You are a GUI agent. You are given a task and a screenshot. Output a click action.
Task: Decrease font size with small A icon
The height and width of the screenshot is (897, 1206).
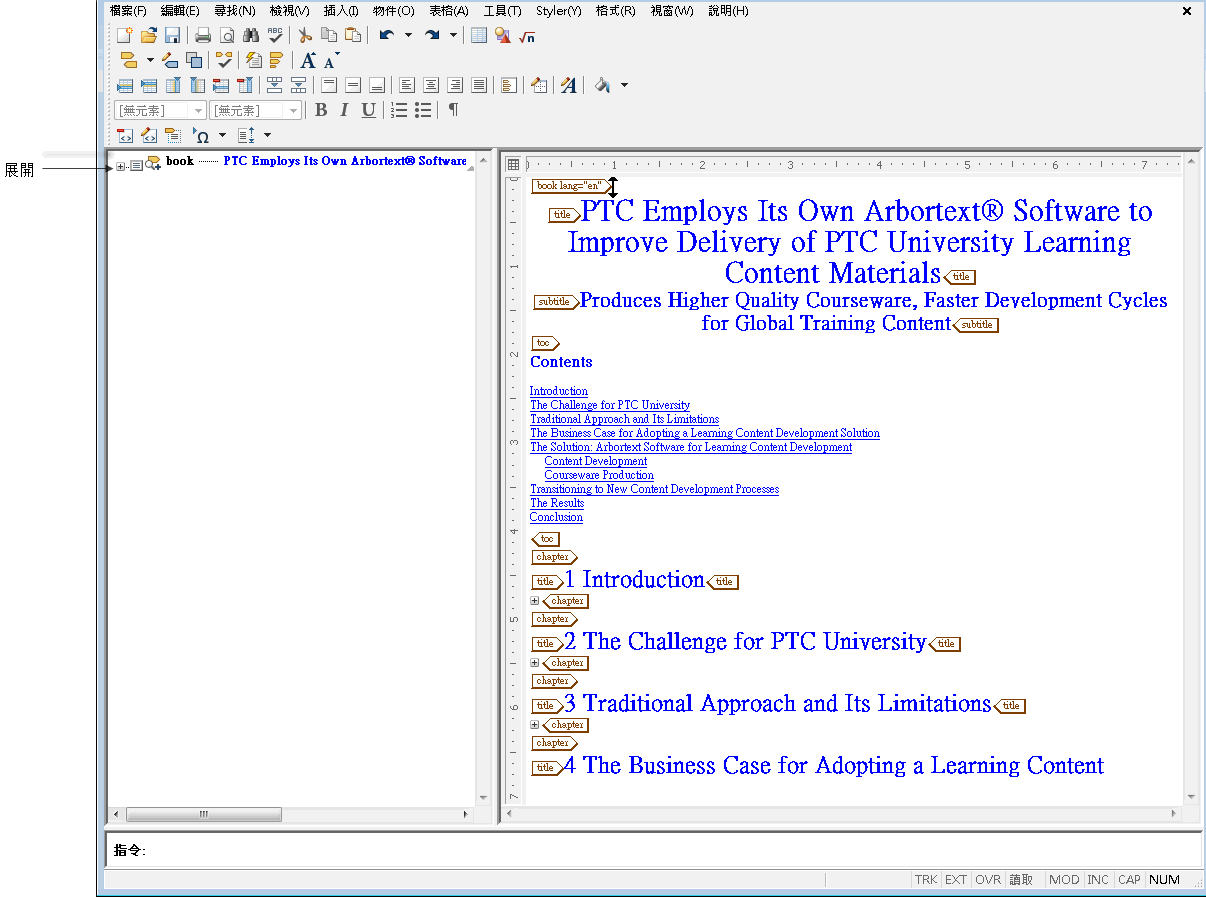(331, 60)
